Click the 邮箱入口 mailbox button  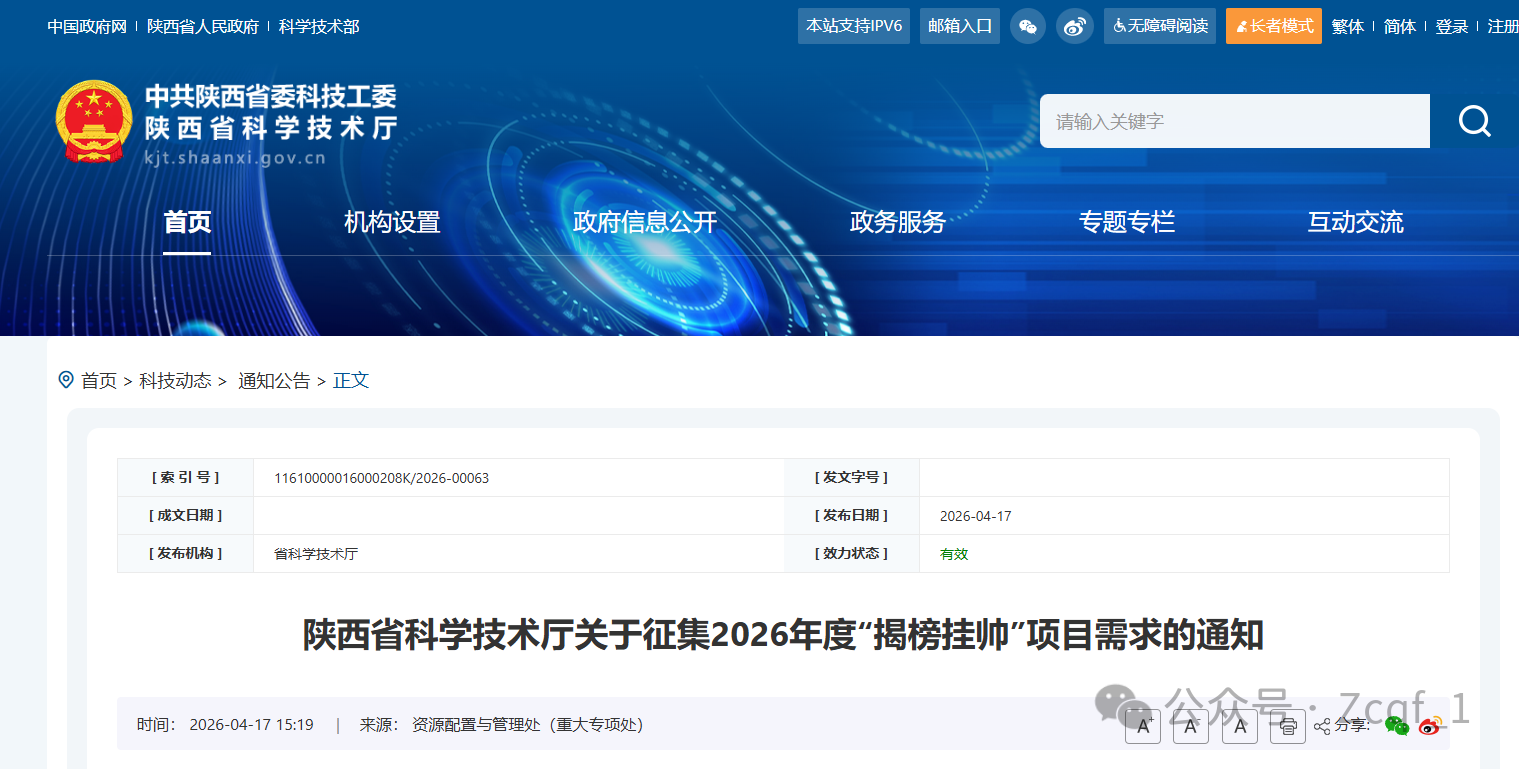coord(960,26)
